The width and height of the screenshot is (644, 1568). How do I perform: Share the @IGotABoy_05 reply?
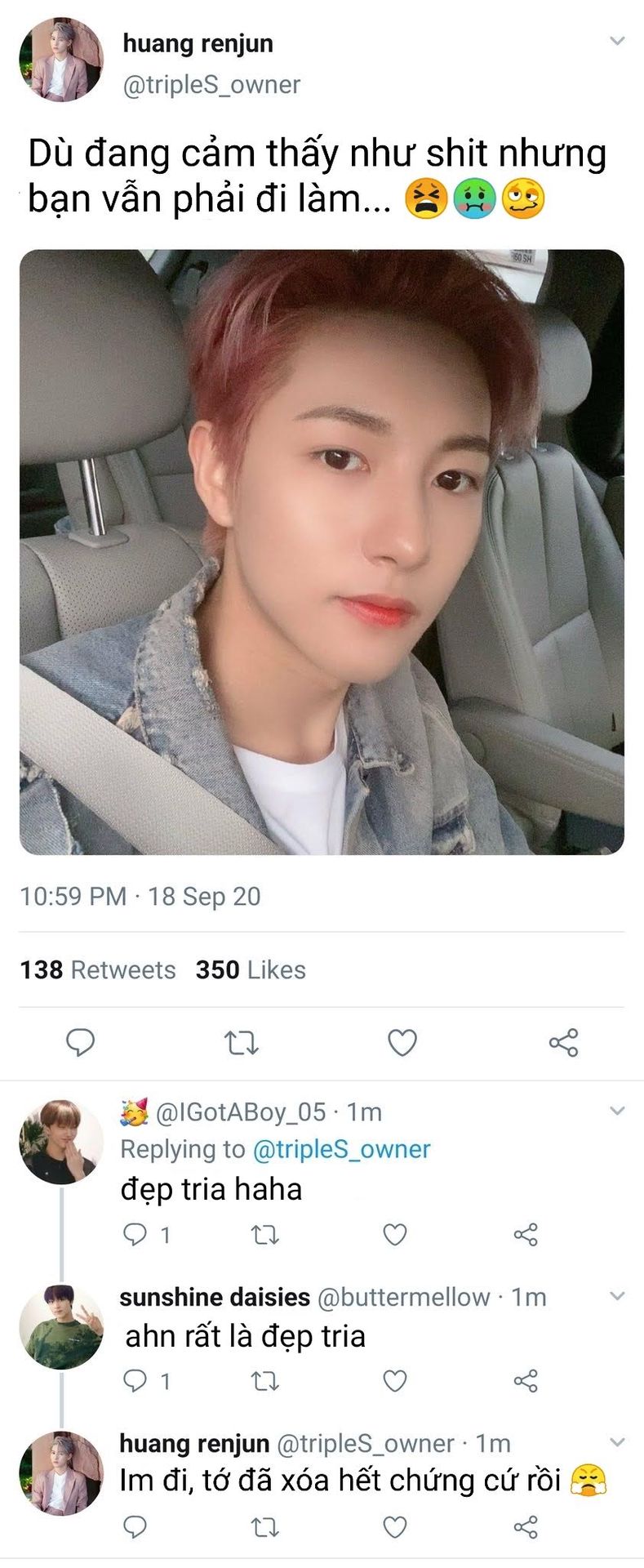(526, 1235)
